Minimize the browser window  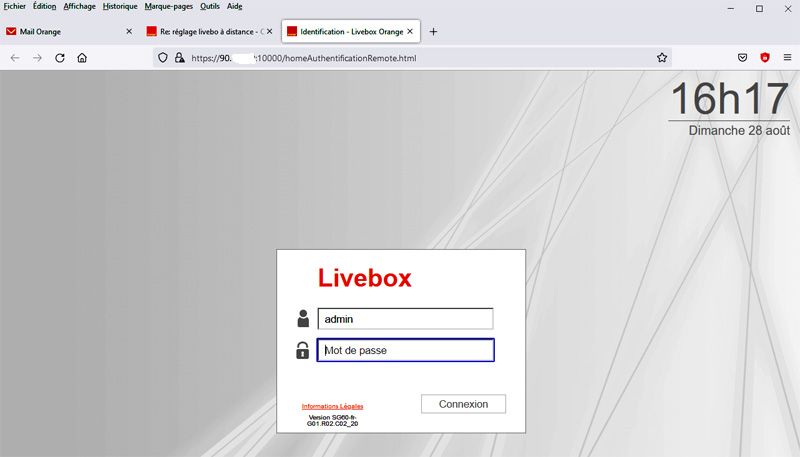[731, 9]
